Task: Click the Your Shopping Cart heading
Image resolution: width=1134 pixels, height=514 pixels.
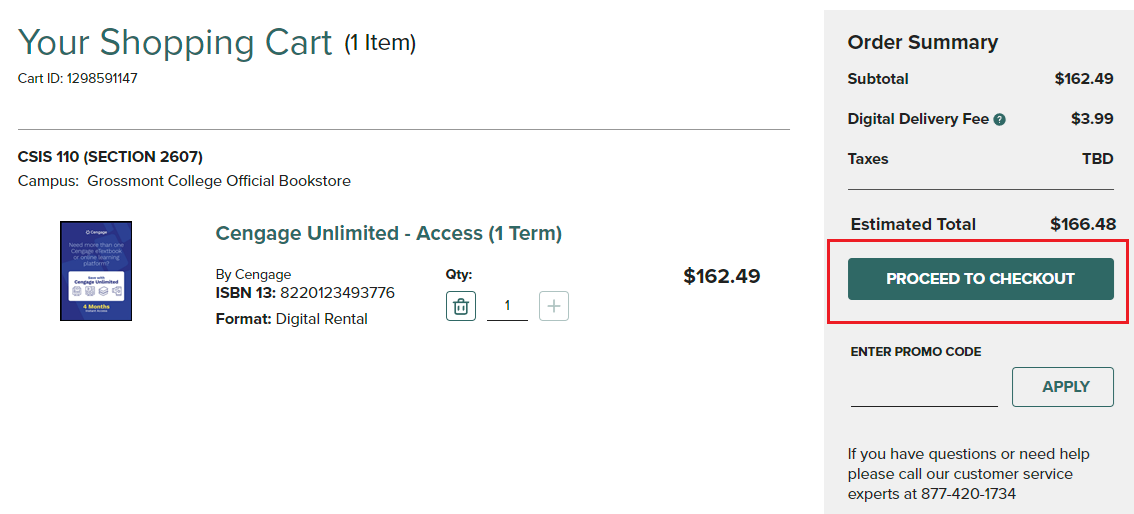Action: [x=175, y=42]
